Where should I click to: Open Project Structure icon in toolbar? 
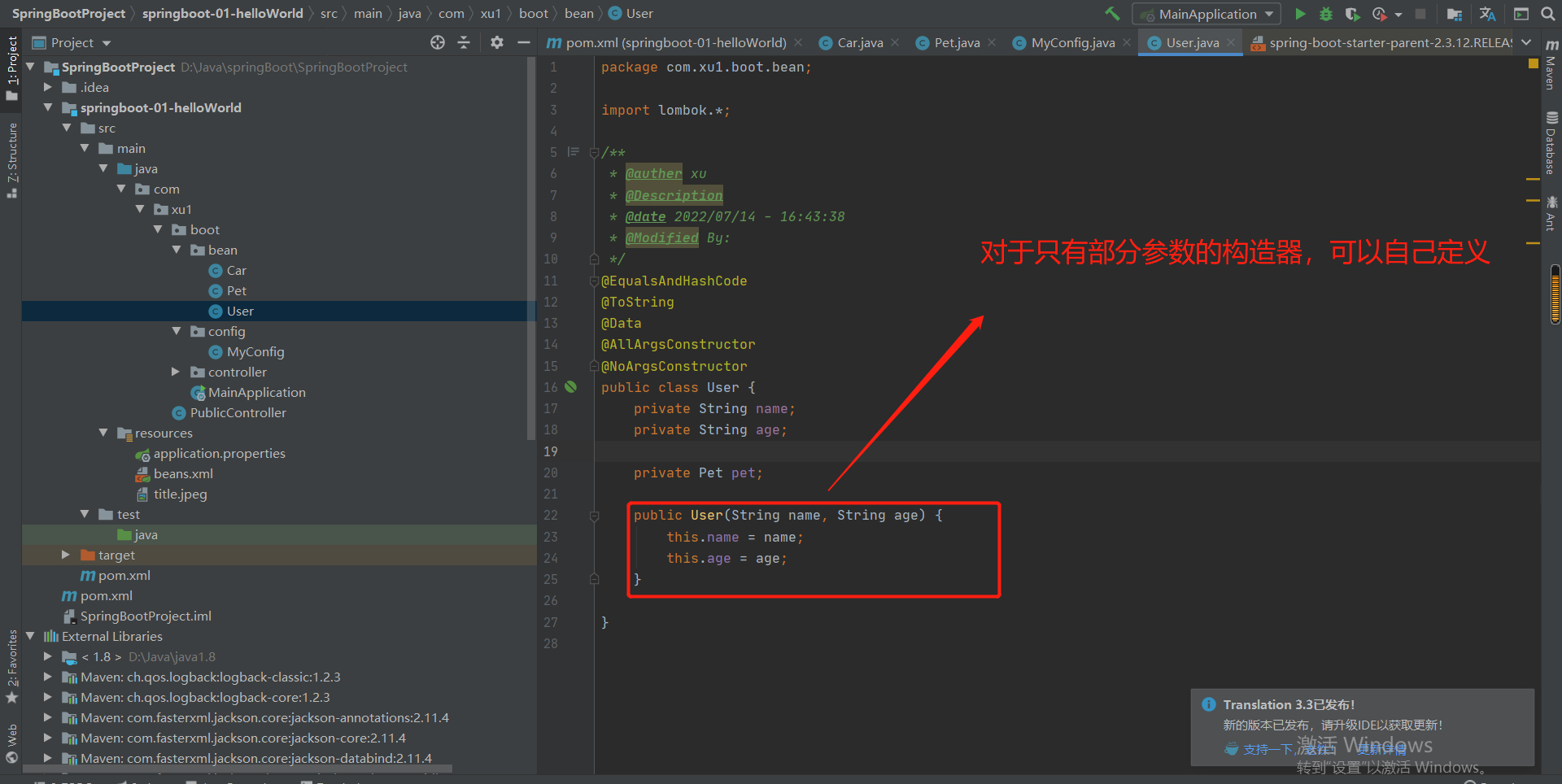point(1455,14)
